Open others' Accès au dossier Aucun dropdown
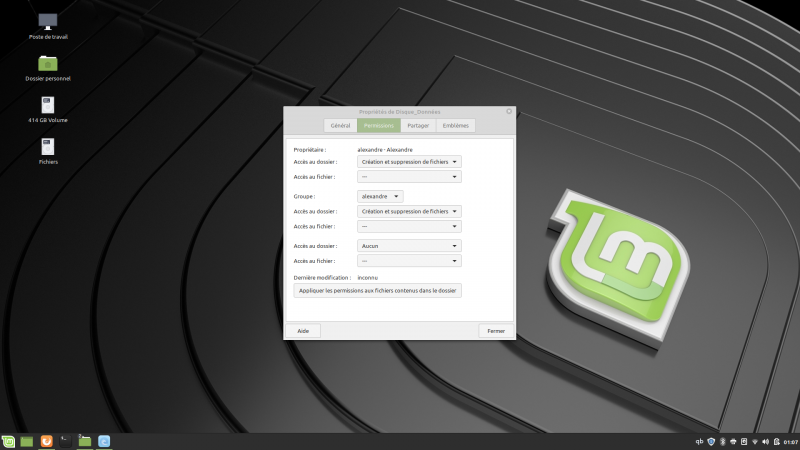 pos(409,246)
